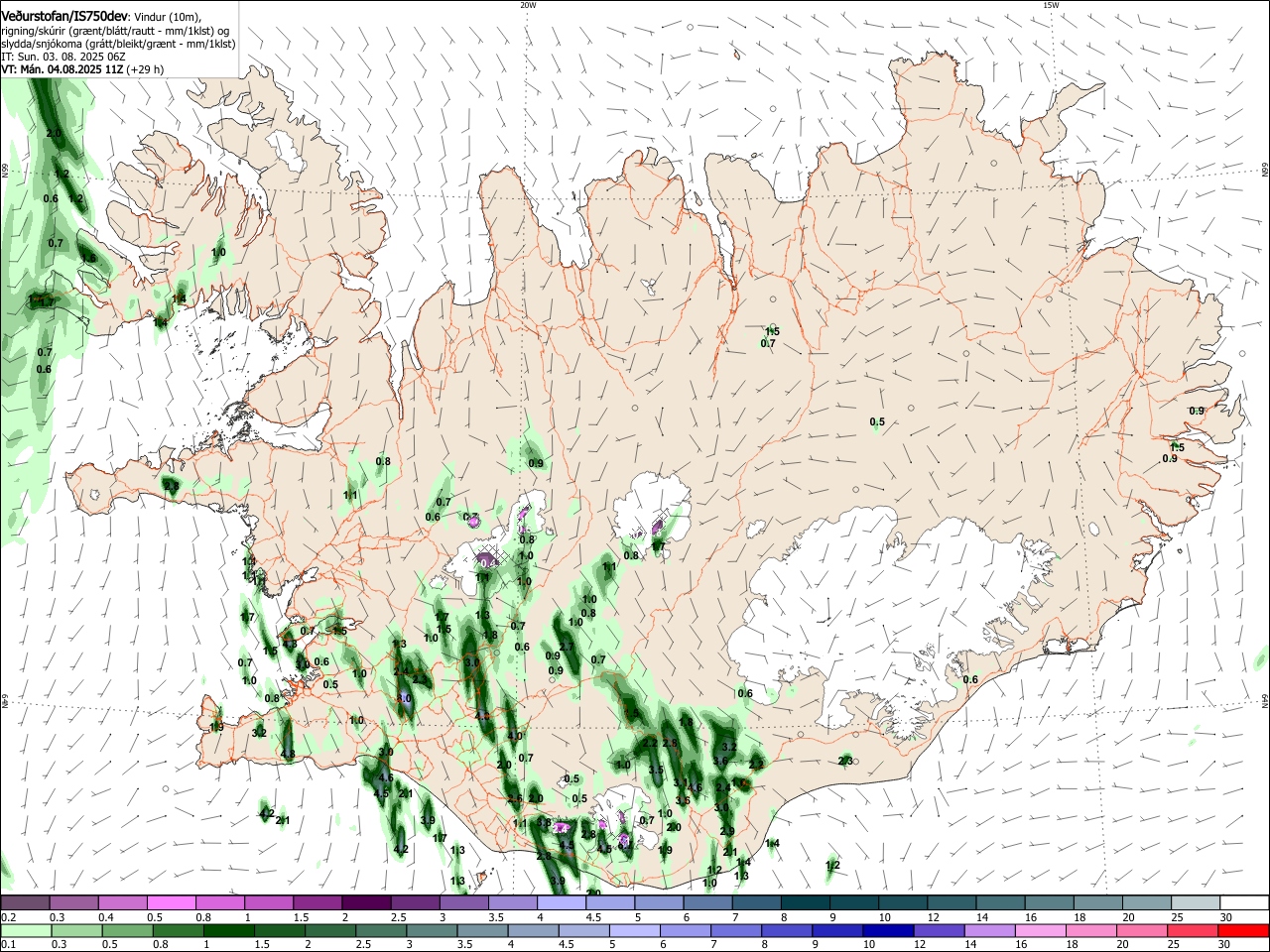The height and width of the screenshot is (952, 1270).
Task: Pick the crimson 25 swatch in bottom legend row
Action: [x=1193, y=931]
